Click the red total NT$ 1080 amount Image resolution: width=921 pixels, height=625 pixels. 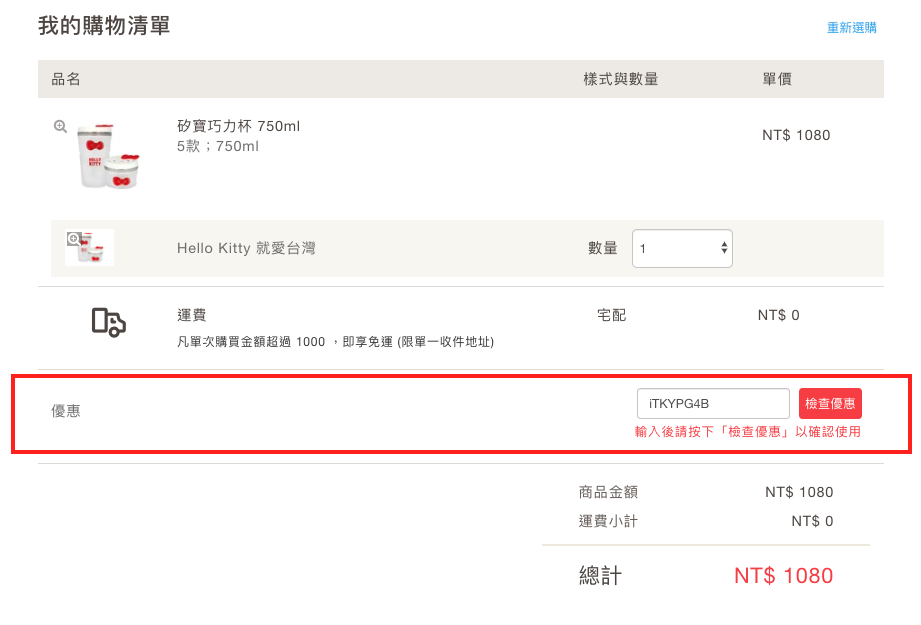(783, 576)
